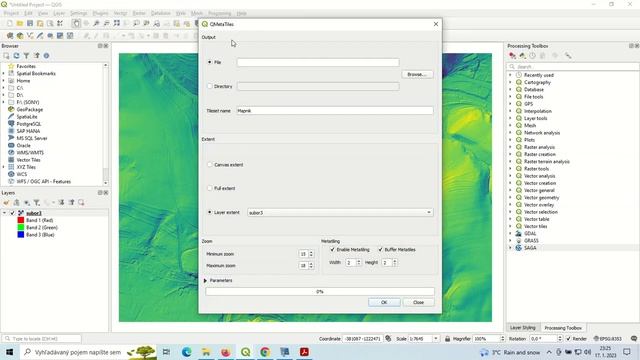Click Processing Toolbox models gear icon
The width and height of the screenshot is (640, 360).
click(x=512, y=56)
